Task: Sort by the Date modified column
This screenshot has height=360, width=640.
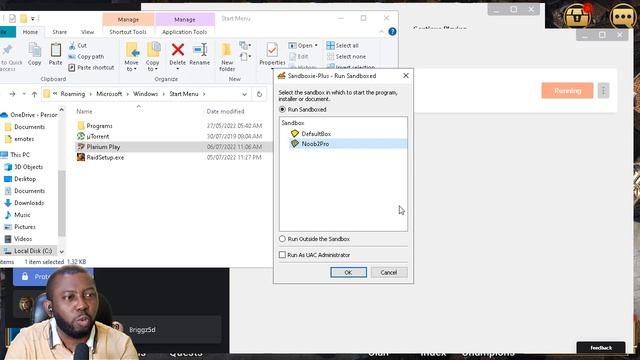Action: click(225, 111)
